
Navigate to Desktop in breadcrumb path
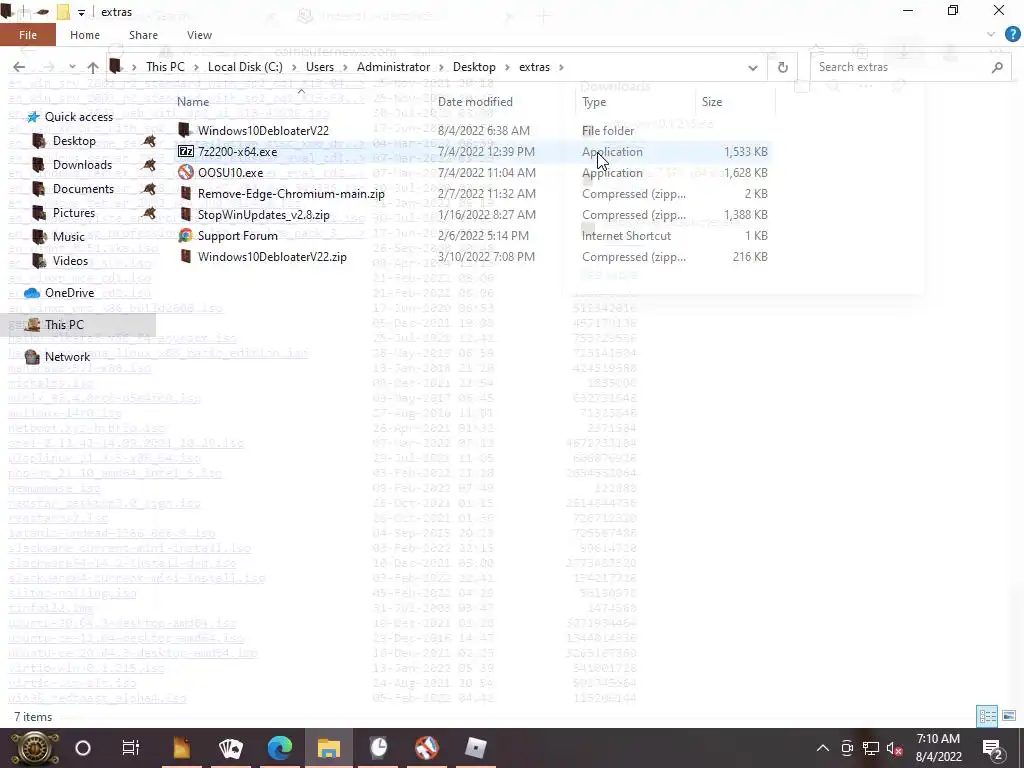(474, 67)
